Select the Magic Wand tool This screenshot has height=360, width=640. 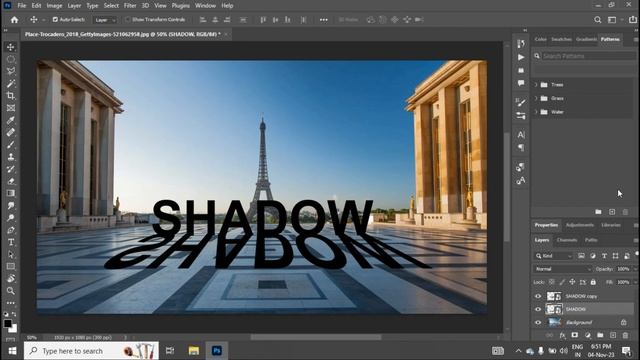click(x=11, y=84)
